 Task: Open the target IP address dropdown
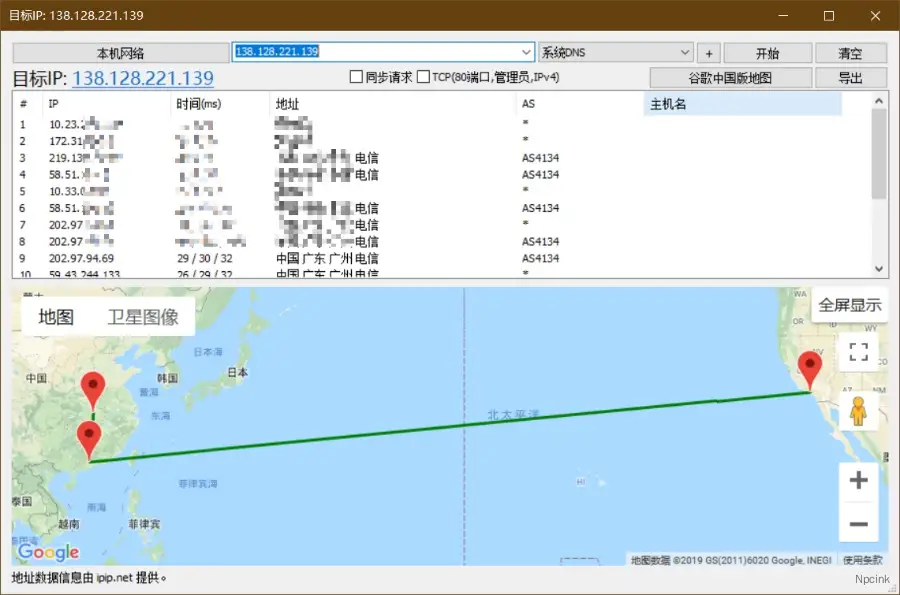pos(525,52)
